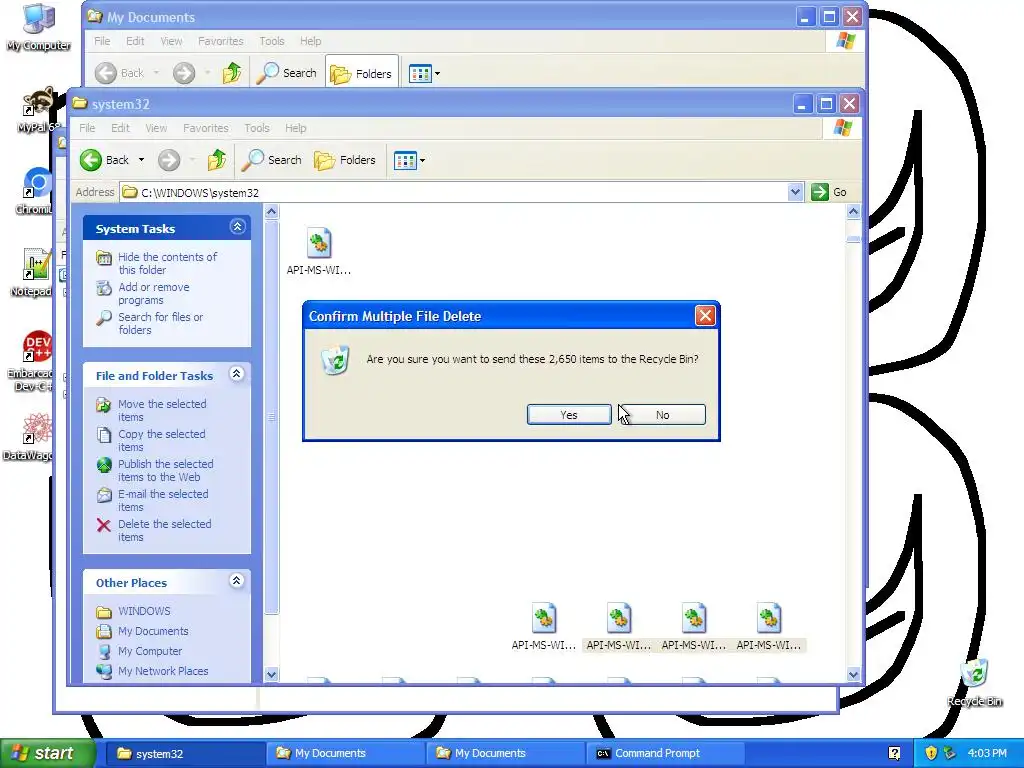This screenshot has height=768, width=1024.
Task: Close the Confirm Multiple File Delete dialog
Action: coord(705,316)
